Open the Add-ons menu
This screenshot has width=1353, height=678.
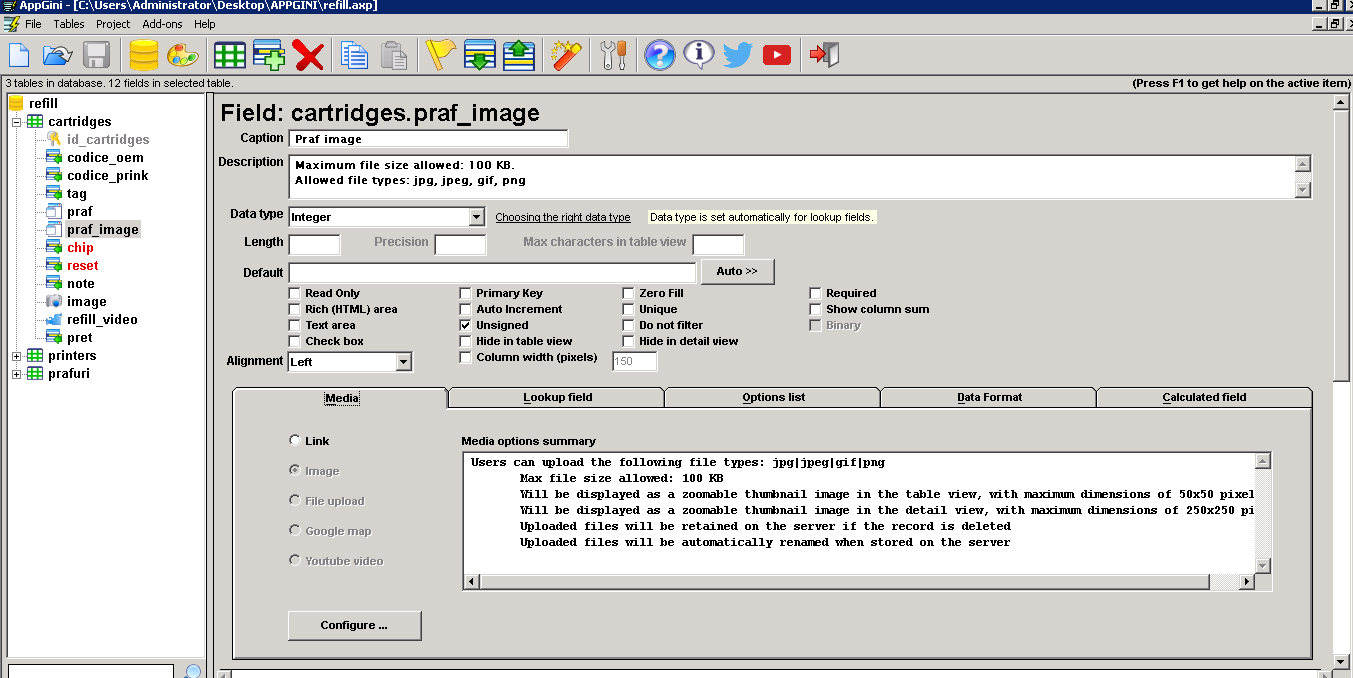pos(163,24)
